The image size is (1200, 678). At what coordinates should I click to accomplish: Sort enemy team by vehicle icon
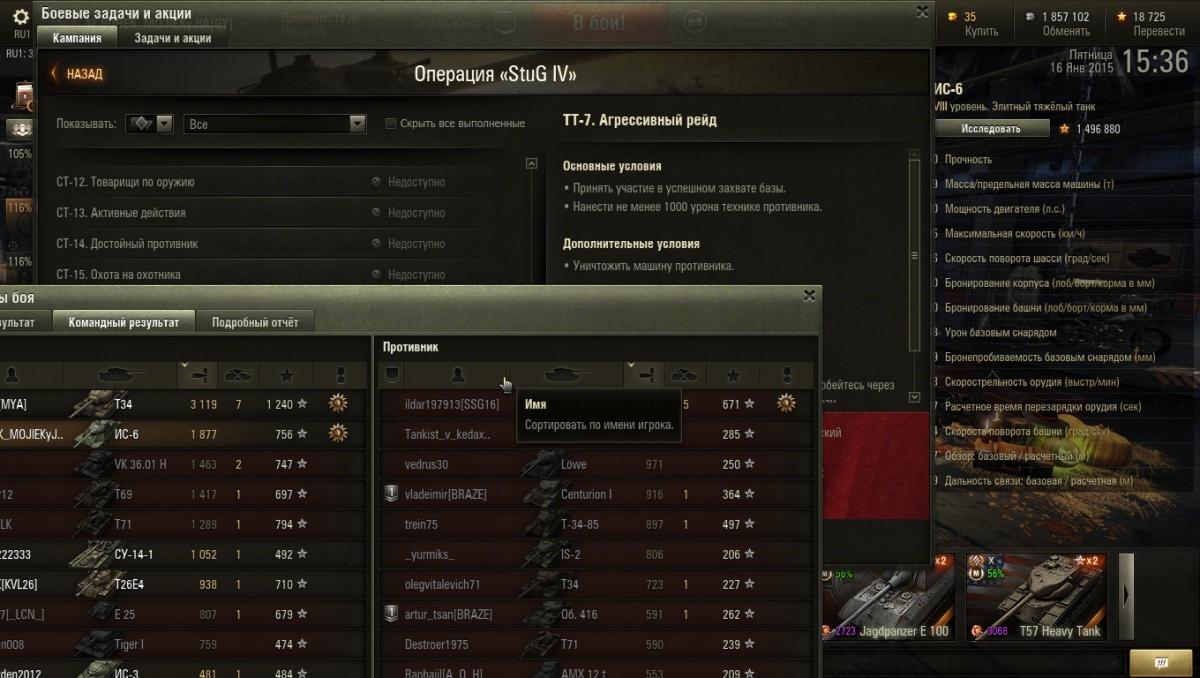coord(568,375)
